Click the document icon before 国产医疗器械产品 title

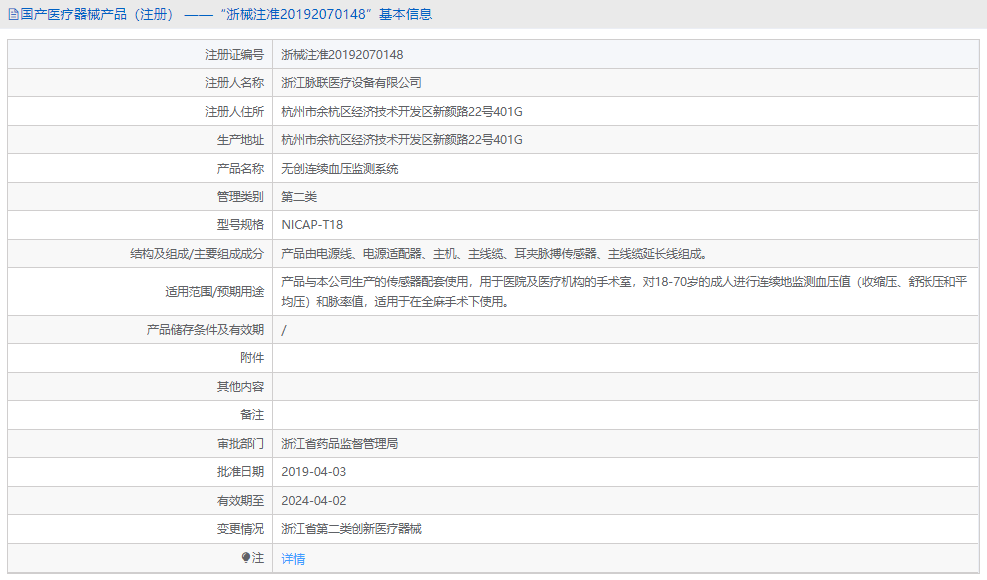13,14
